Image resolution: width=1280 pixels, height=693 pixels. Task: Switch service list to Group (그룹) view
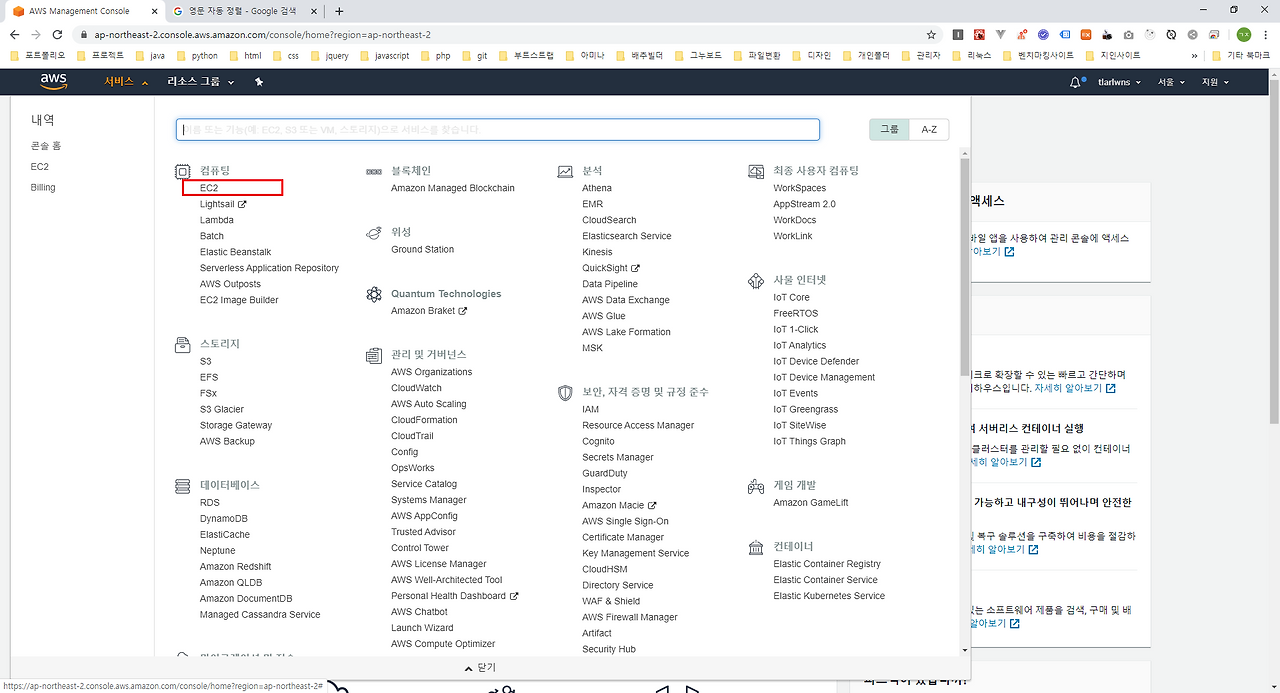pos(889,129)
